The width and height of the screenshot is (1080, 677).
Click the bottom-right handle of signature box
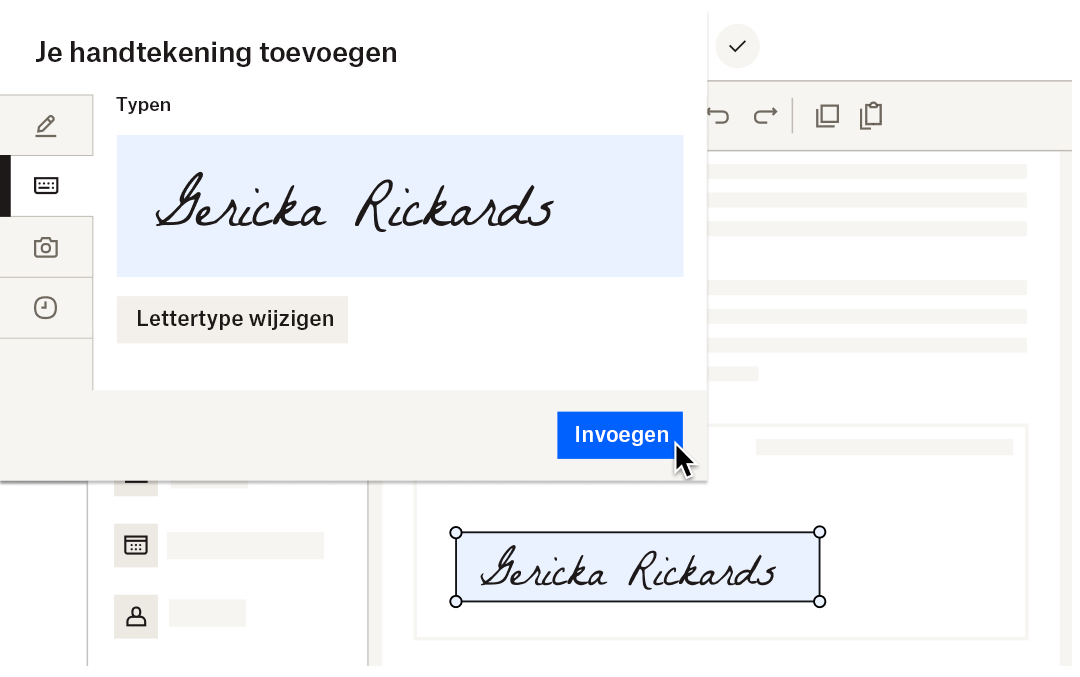[x=820, y=602]
